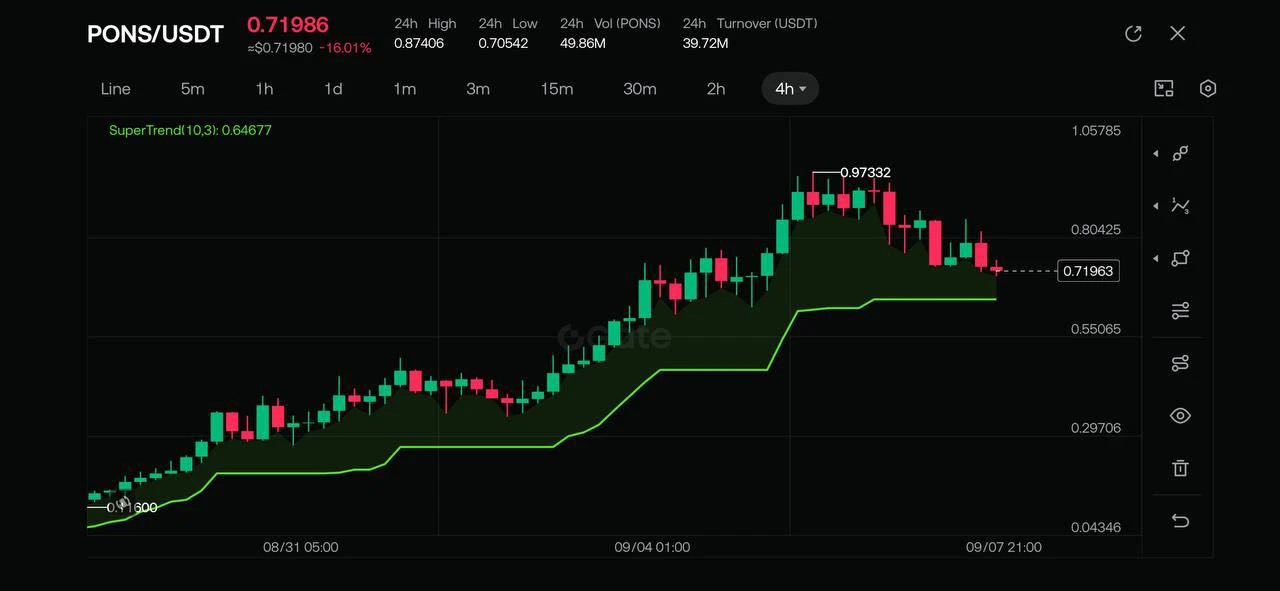Select the 5m timeframe
The width and height of the screenshot is (1280, 591).
point(193,89)
